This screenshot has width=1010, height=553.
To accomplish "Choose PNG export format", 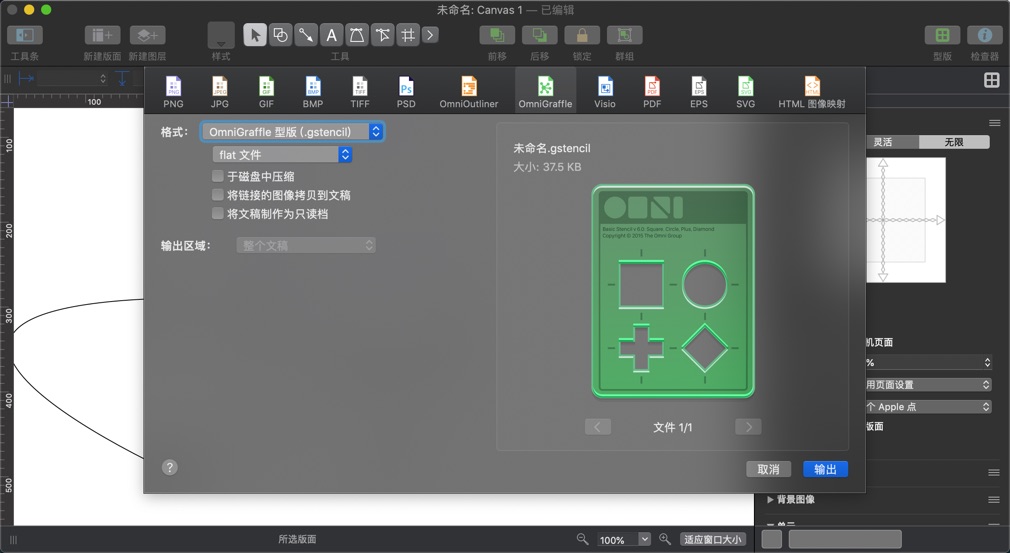I will point(173,92).
